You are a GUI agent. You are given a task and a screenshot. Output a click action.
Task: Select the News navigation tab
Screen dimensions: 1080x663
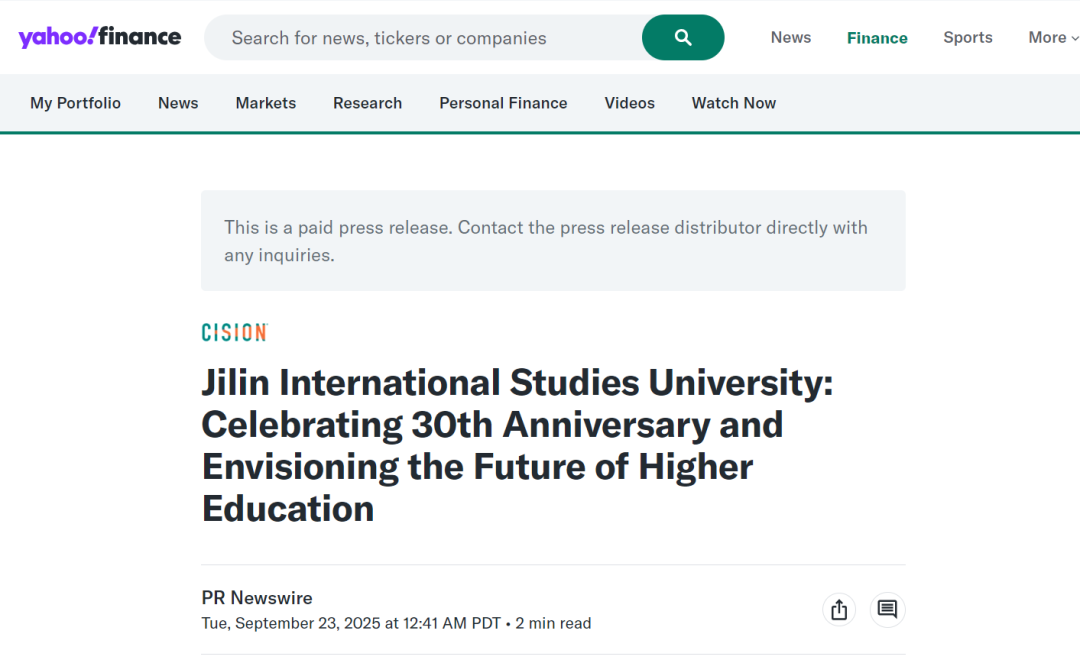tap(178, 103)
